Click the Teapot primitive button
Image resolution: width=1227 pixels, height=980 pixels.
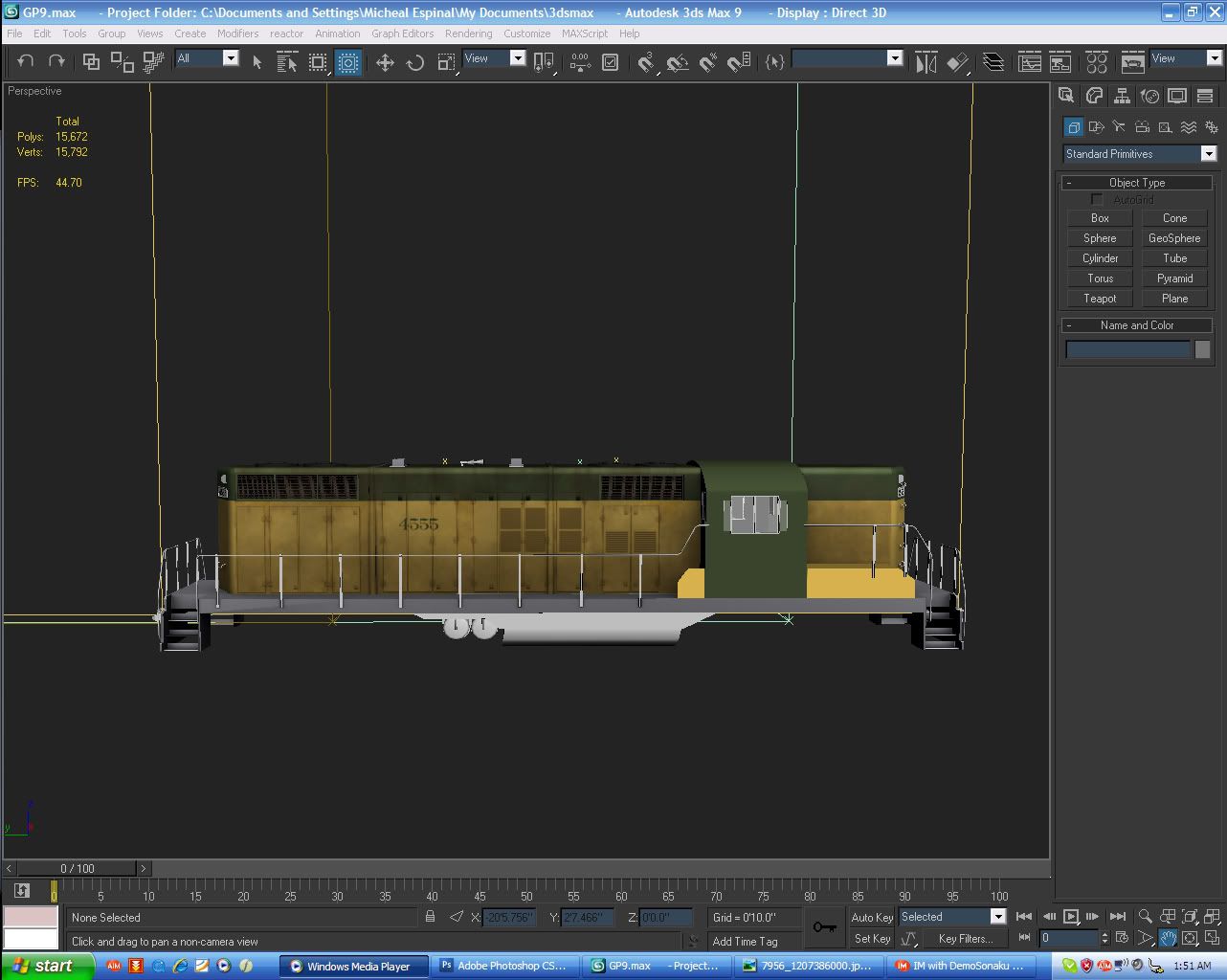click(x=1100, y=299)
